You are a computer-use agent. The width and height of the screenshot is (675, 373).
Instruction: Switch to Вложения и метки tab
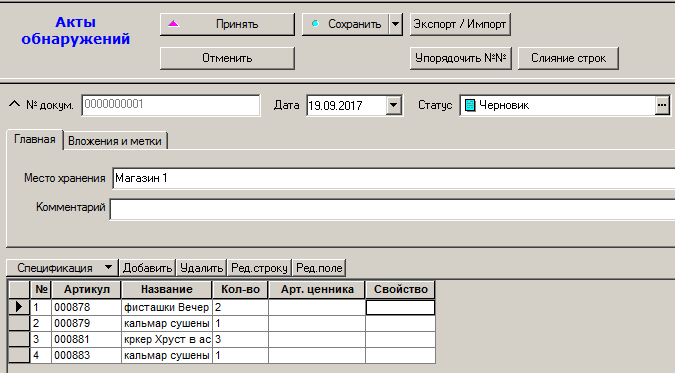(x=115, y=141)
